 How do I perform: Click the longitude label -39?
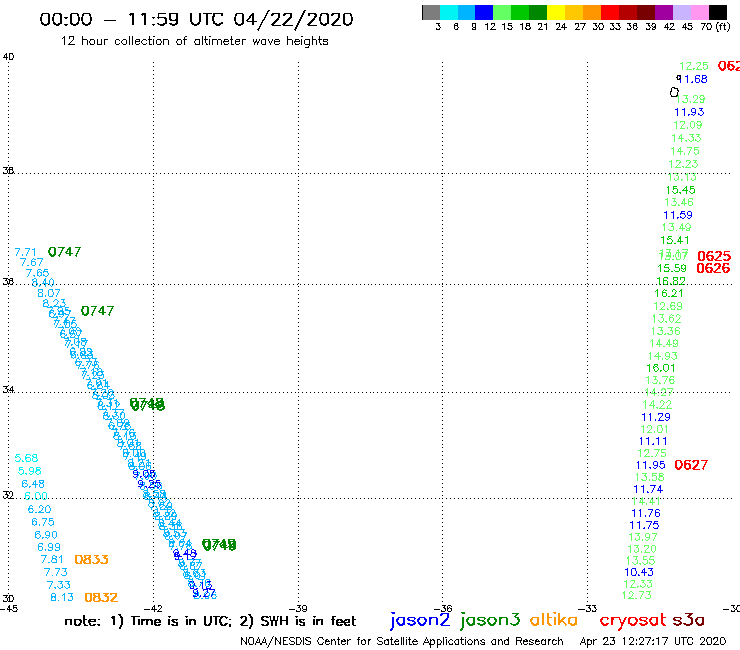pyautogui.click(x=298, y=609)
